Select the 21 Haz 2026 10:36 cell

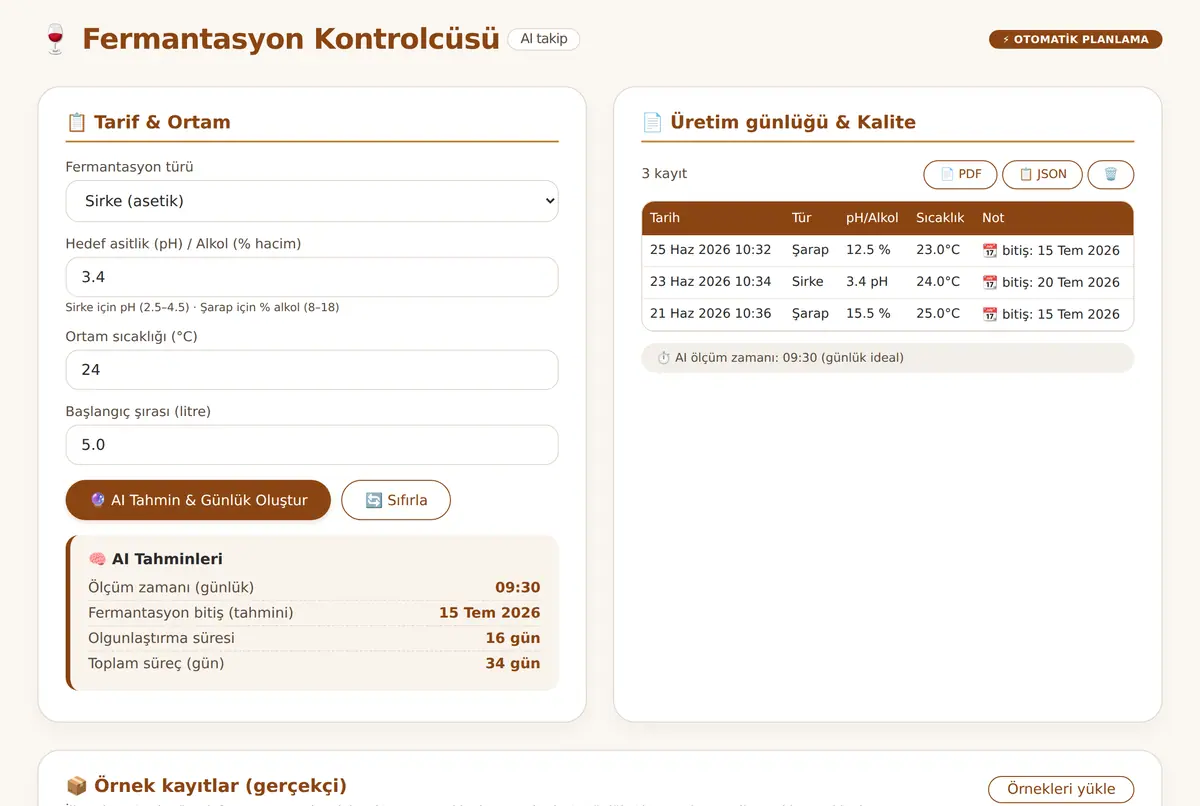711,314
